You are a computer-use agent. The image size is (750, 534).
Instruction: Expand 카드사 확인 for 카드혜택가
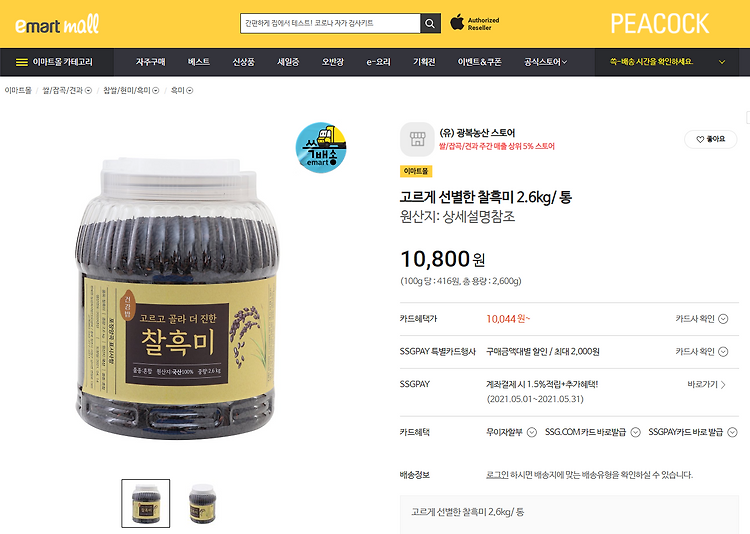(x=702, y=319)
